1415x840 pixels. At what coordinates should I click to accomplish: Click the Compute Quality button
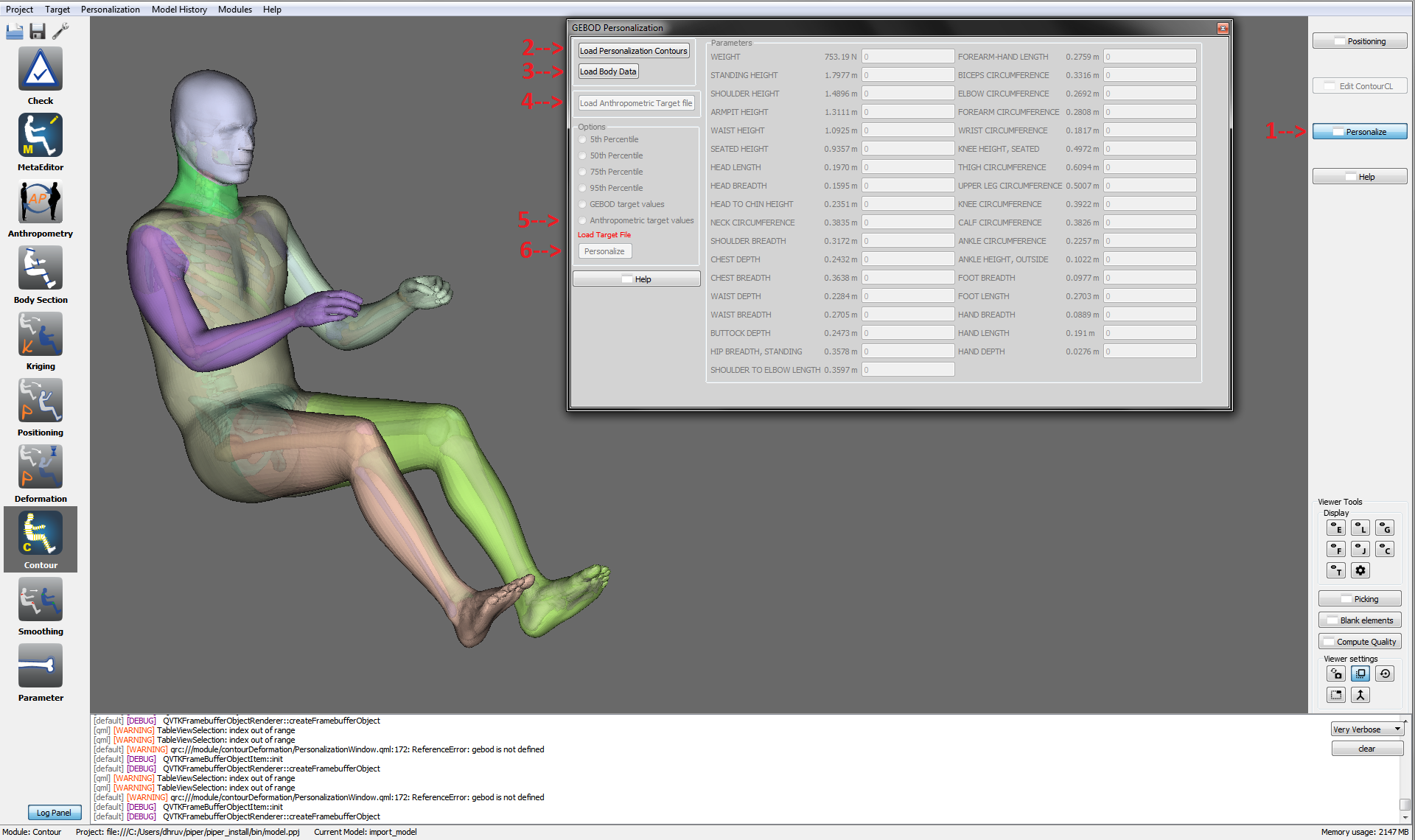pyautogui.click(x=1360, y=642)
